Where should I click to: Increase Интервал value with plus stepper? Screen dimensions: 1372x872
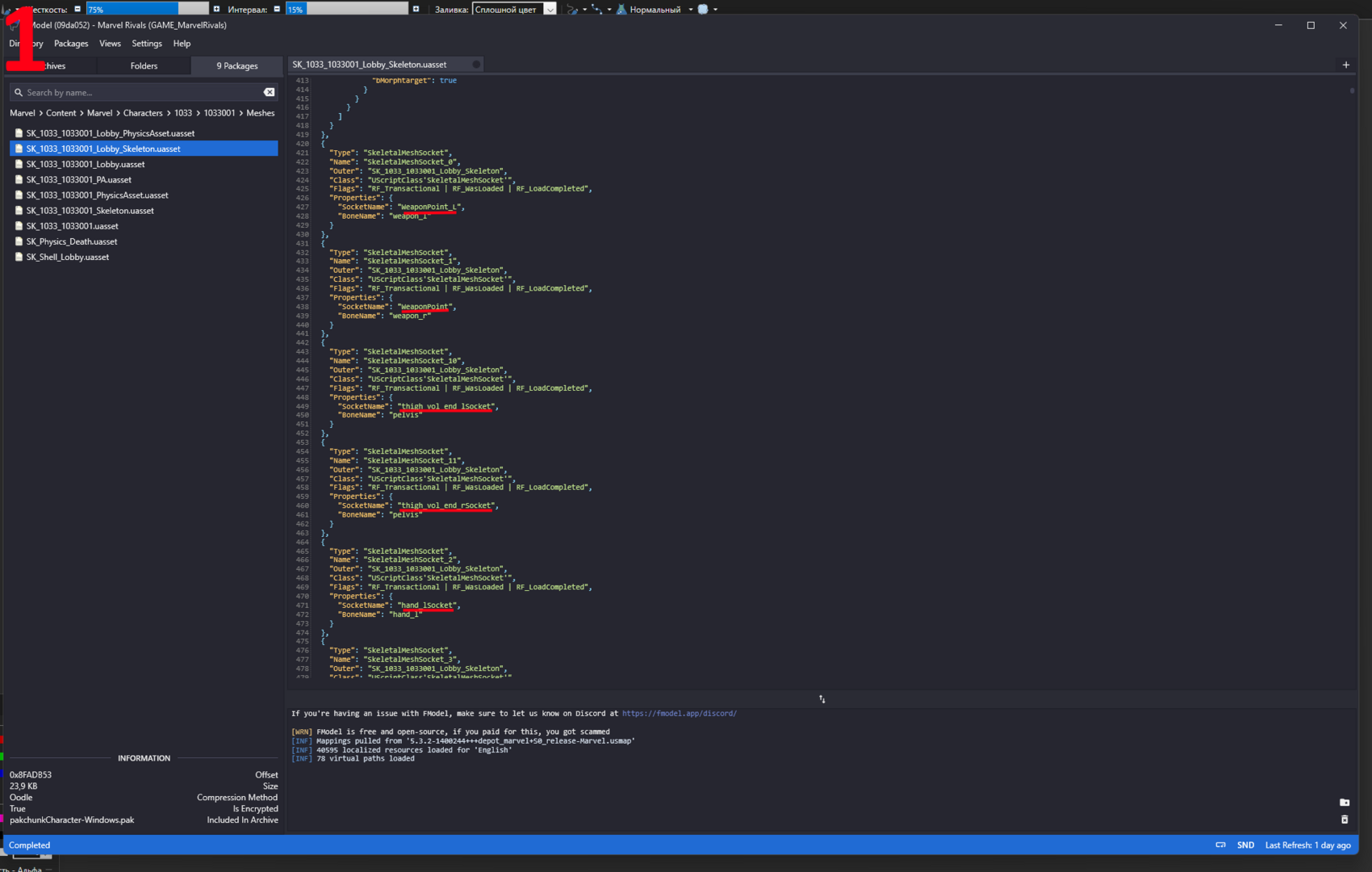pos(416,9)
